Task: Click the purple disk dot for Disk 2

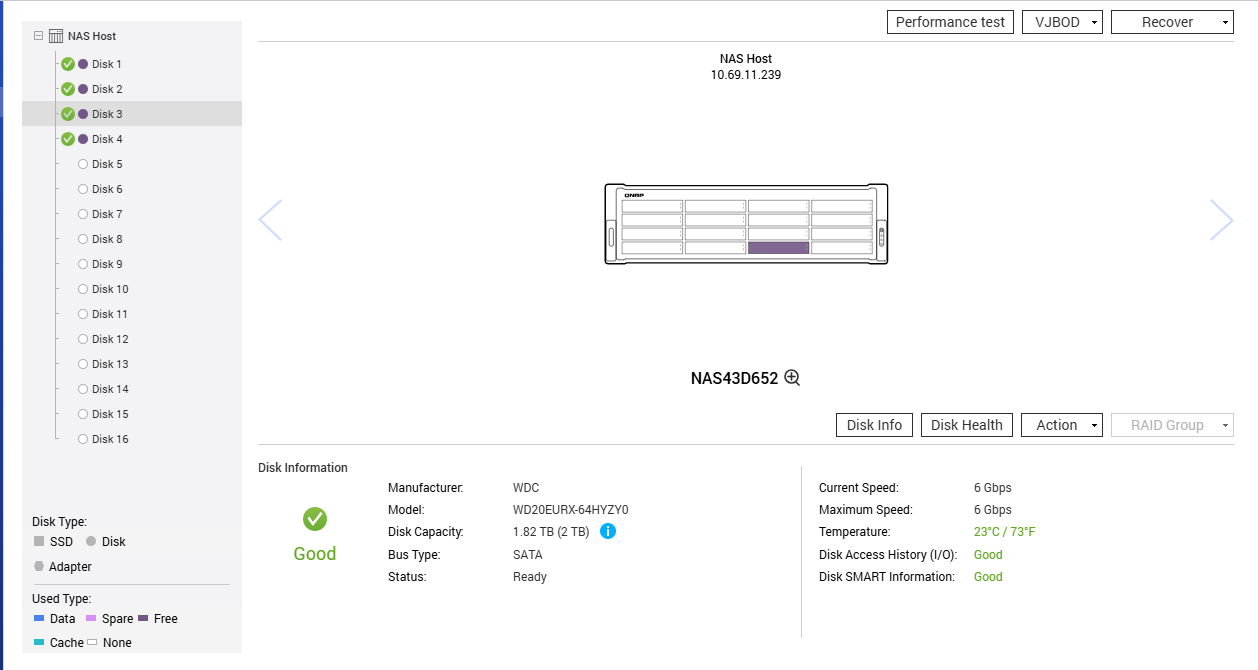Action: point(83,89)
